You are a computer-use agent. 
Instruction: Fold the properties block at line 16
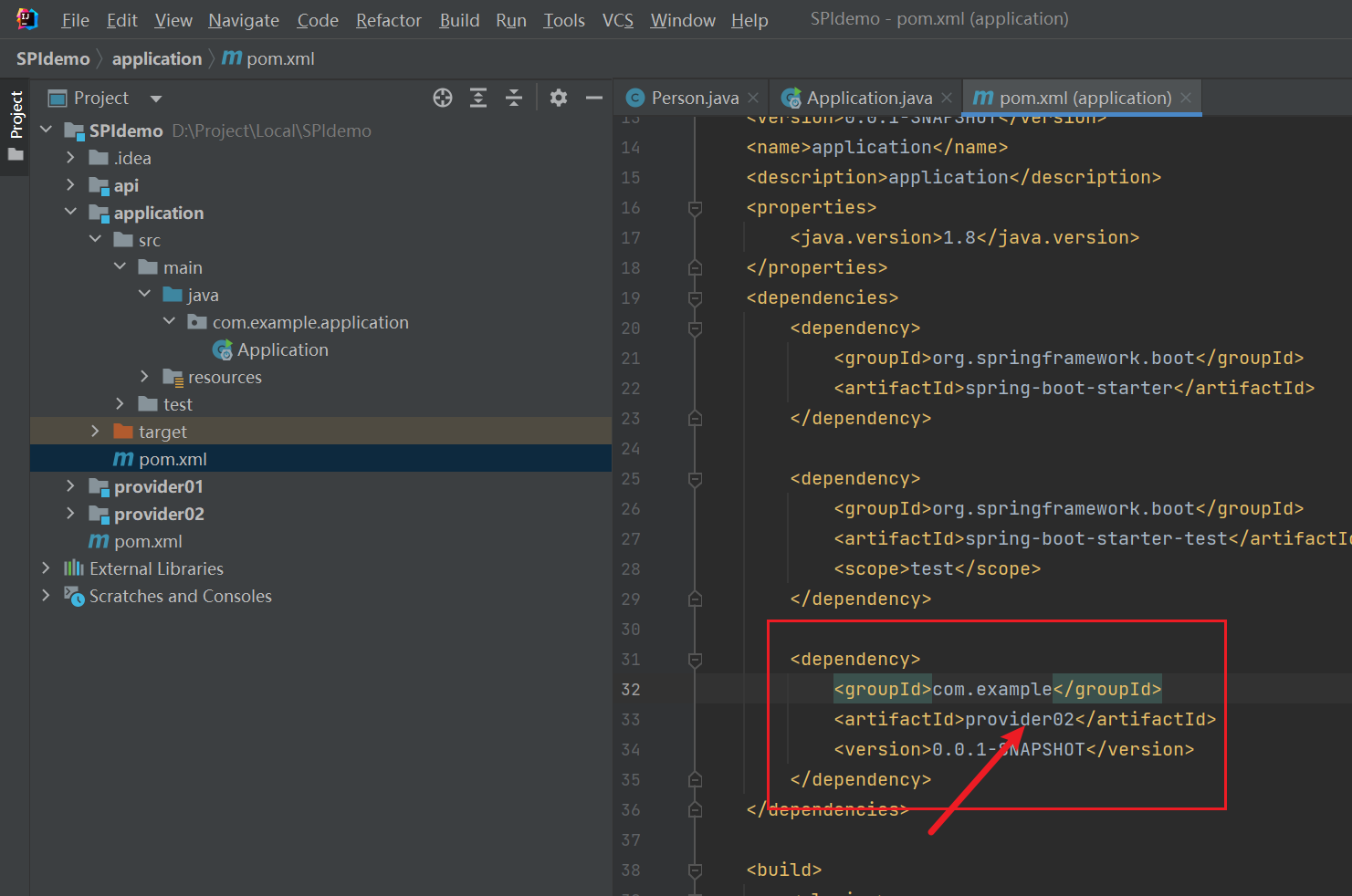coord(695,208)
